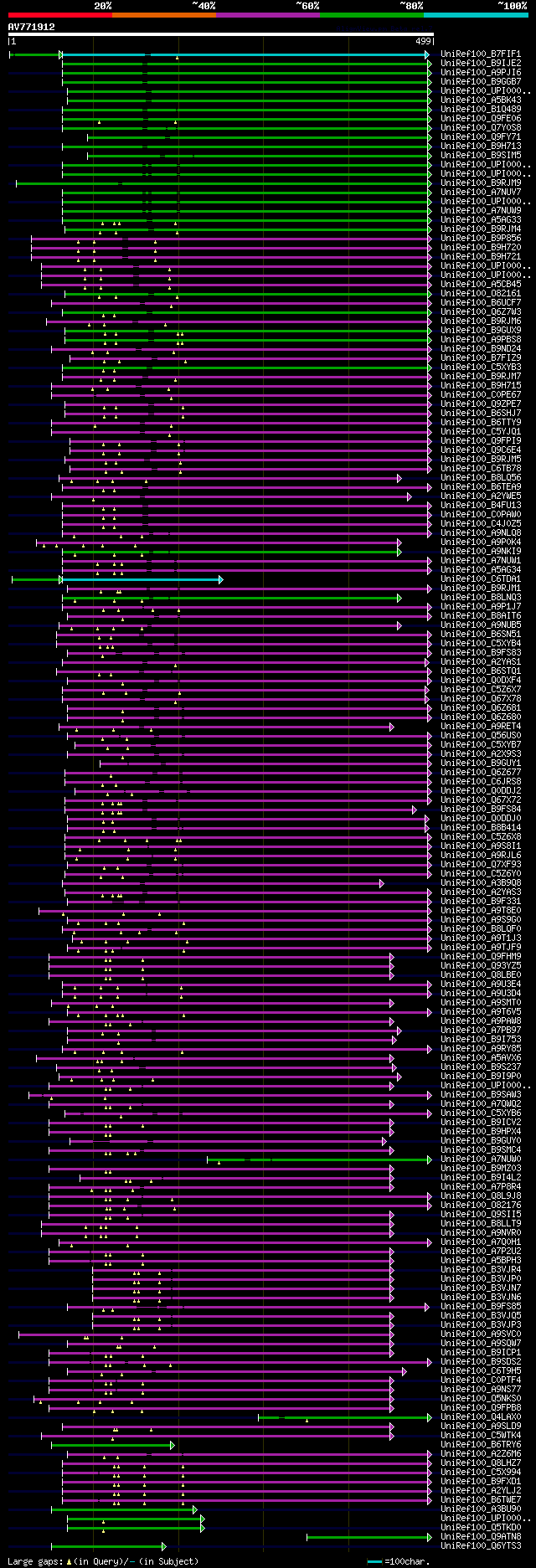Screen dimensions: 536x1568
Task: Open hit UniRef100_B6TRY6
Action: 481,1445
